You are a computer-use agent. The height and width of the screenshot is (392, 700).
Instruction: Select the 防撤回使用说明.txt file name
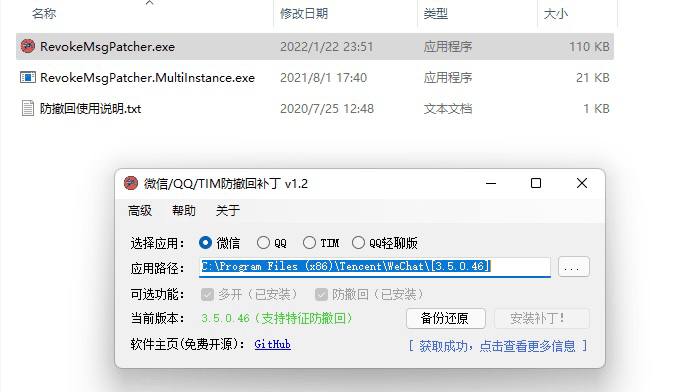(91, 108)
